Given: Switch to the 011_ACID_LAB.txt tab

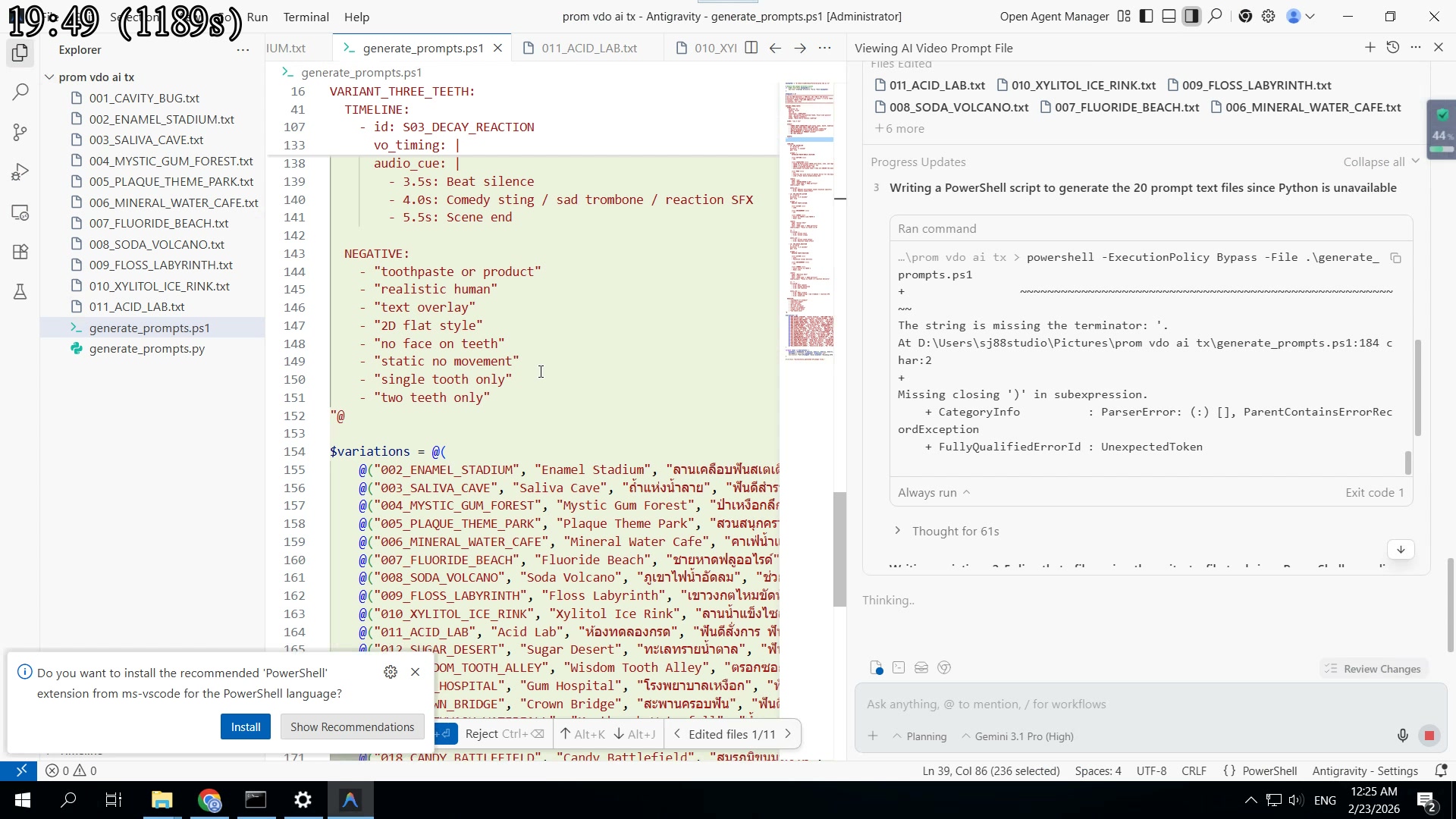Looking at the screenshot, I should (590, 47).
